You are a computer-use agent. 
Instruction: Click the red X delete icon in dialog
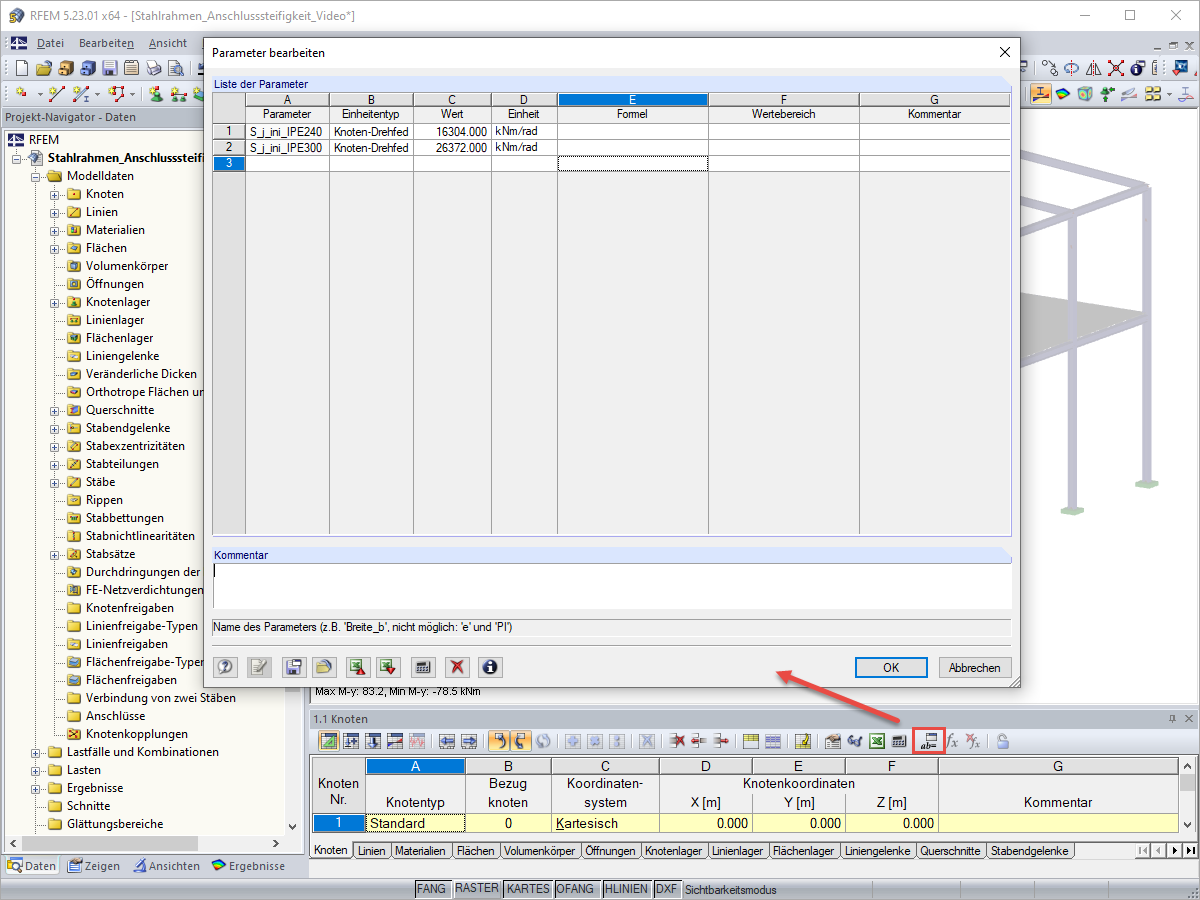tap(456, 667)
